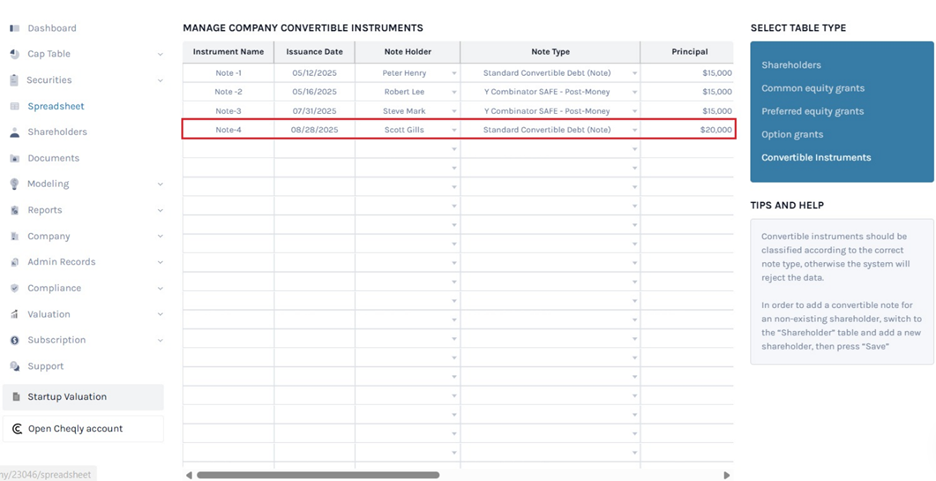936x481 pixels.
Task: Select Option grants table type
Action: coord(792,134)
